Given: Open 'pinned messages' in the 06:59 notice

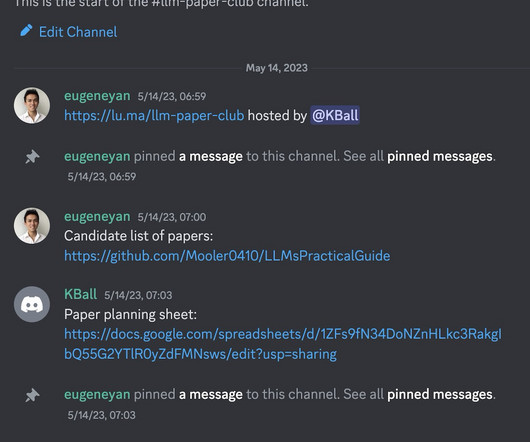Looking at the screenshot, I should coord(440,156).
